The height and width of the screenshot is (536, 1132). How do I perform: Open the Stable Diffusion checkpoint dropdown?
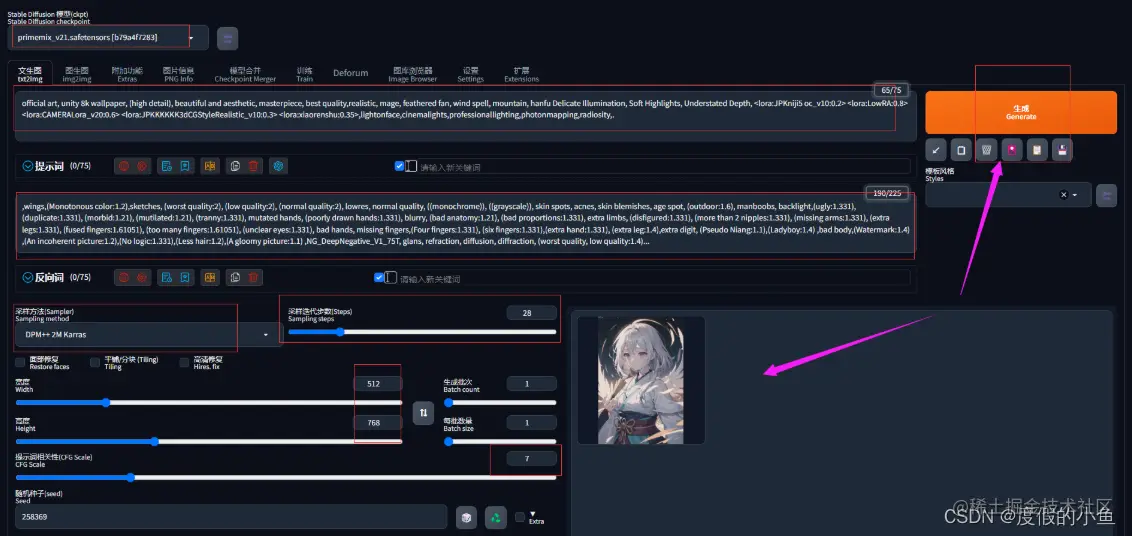point(108,37)
